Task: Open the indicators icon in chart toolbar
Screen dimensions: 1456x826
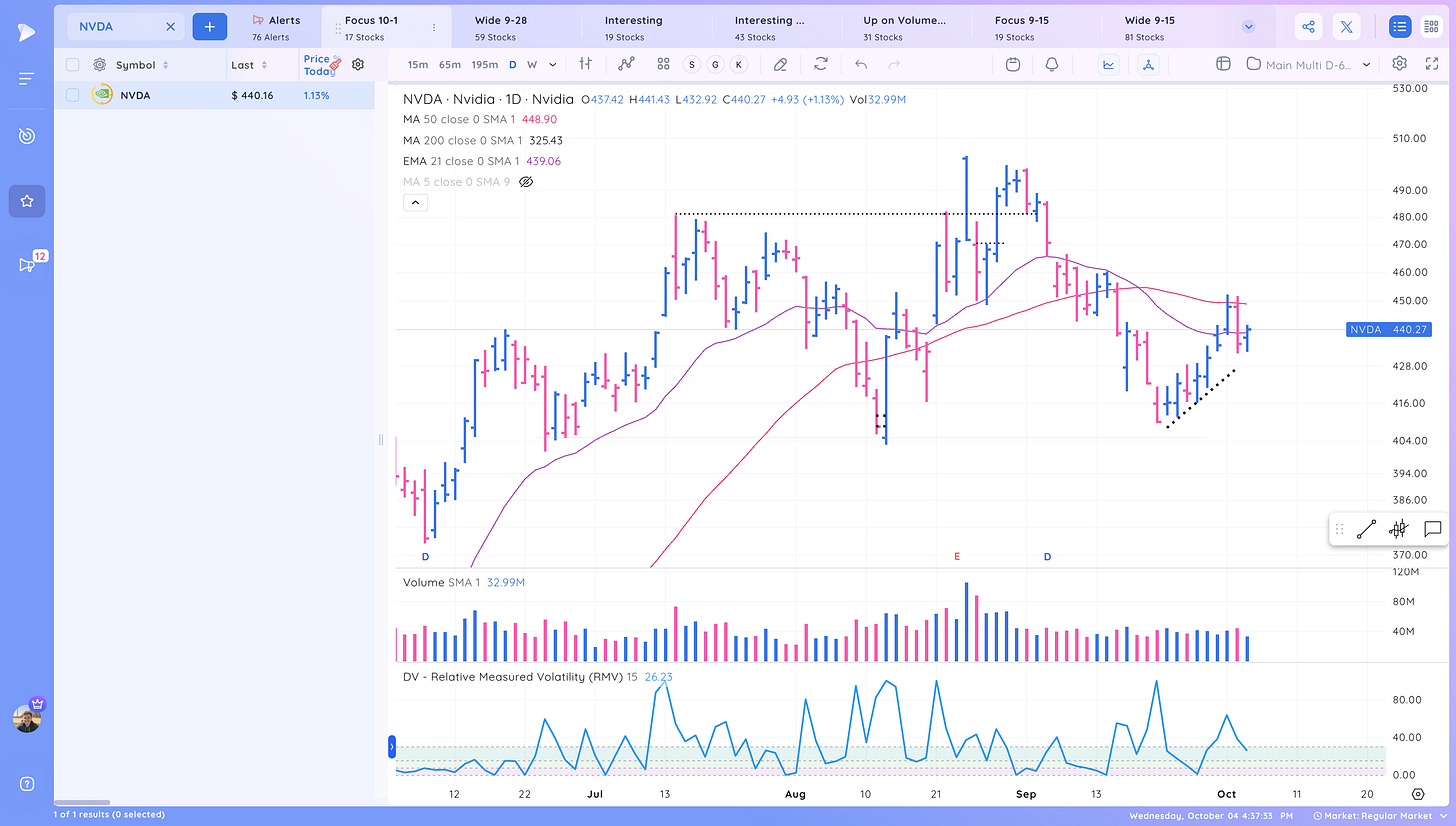Action: 627,64
